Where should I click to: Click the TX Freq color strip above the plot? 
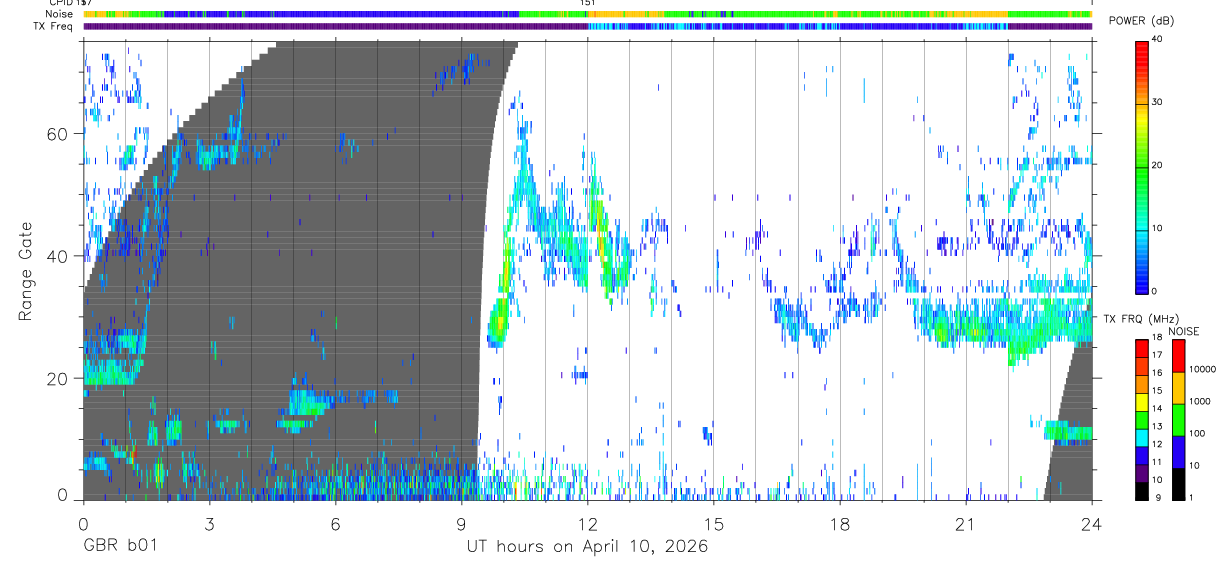pyautogui.click(x=587, y=26)
